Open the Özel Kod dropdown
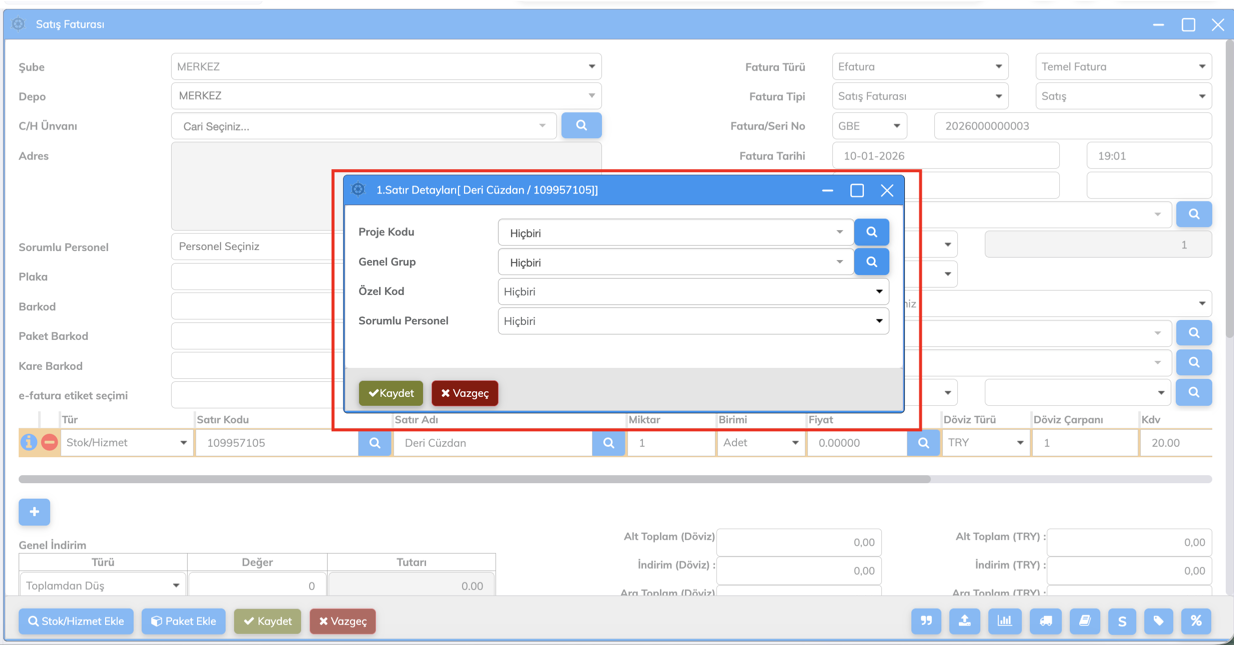The height and width of the screenshot is (645, 1234). [x=692, y=292]
